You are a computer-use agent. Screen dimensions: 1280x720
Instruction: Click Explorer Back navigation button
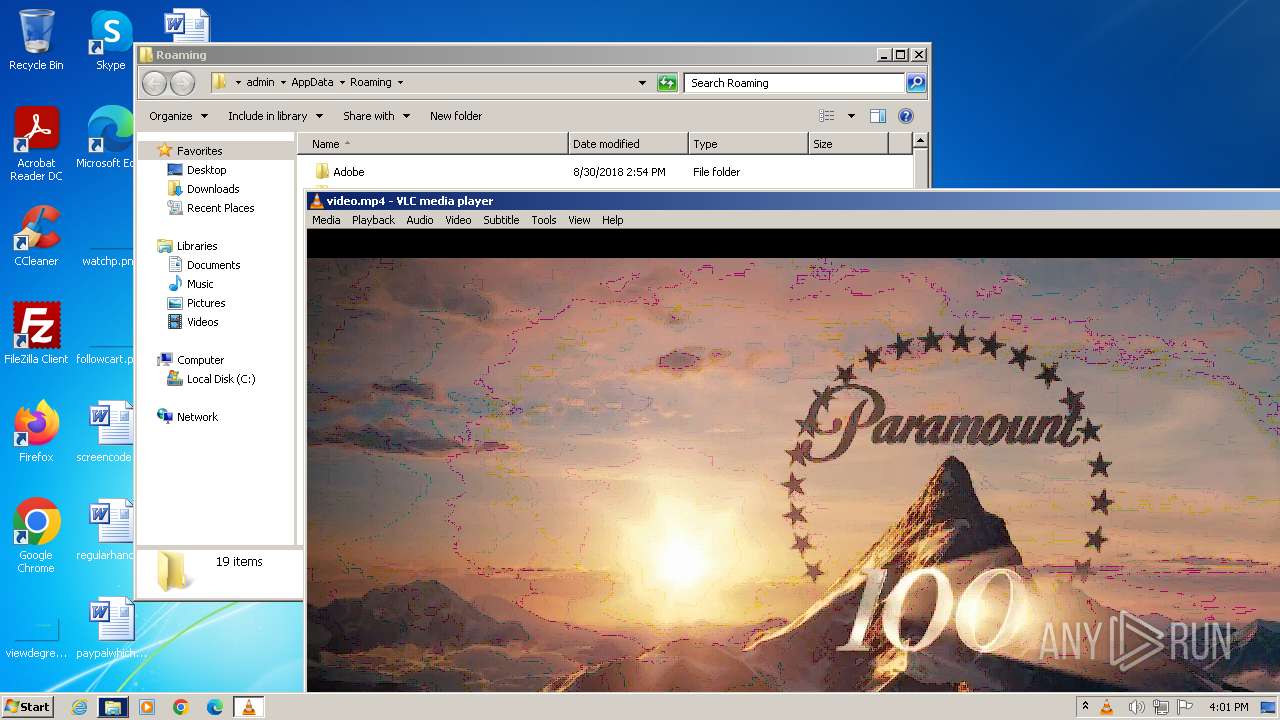point(154,83)
